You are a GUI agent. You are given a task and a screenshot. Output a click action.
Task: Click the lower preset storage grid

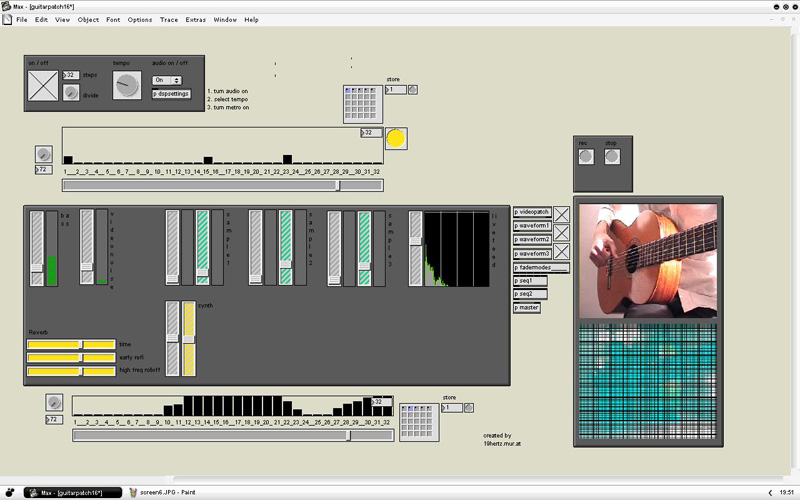click(x=418, y=422)
